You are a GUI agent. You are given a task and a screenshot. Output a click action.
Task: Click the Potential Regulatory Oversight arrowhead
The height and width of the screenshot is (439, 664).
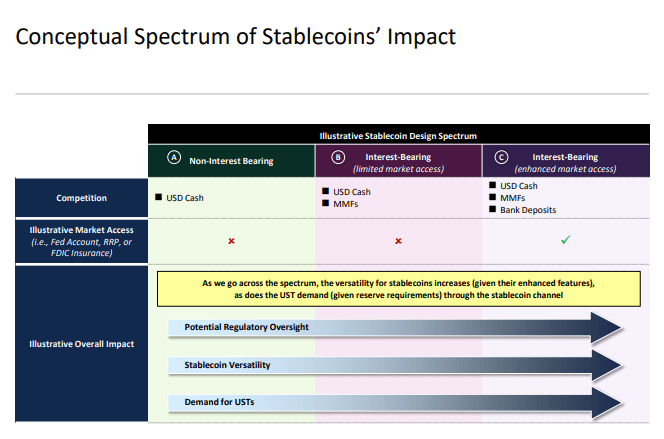604,327
